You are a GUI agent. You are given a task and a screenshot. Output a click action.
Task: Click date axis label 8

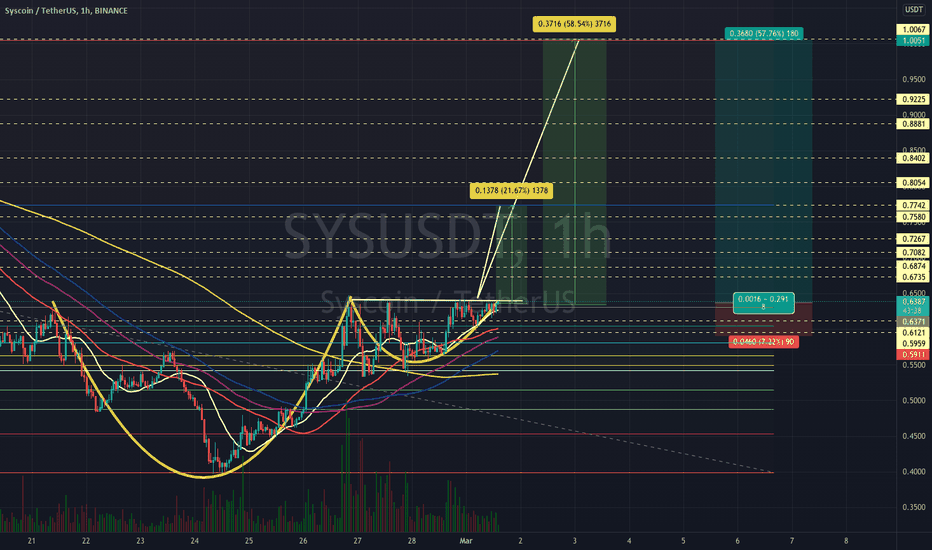pos(846,540)
